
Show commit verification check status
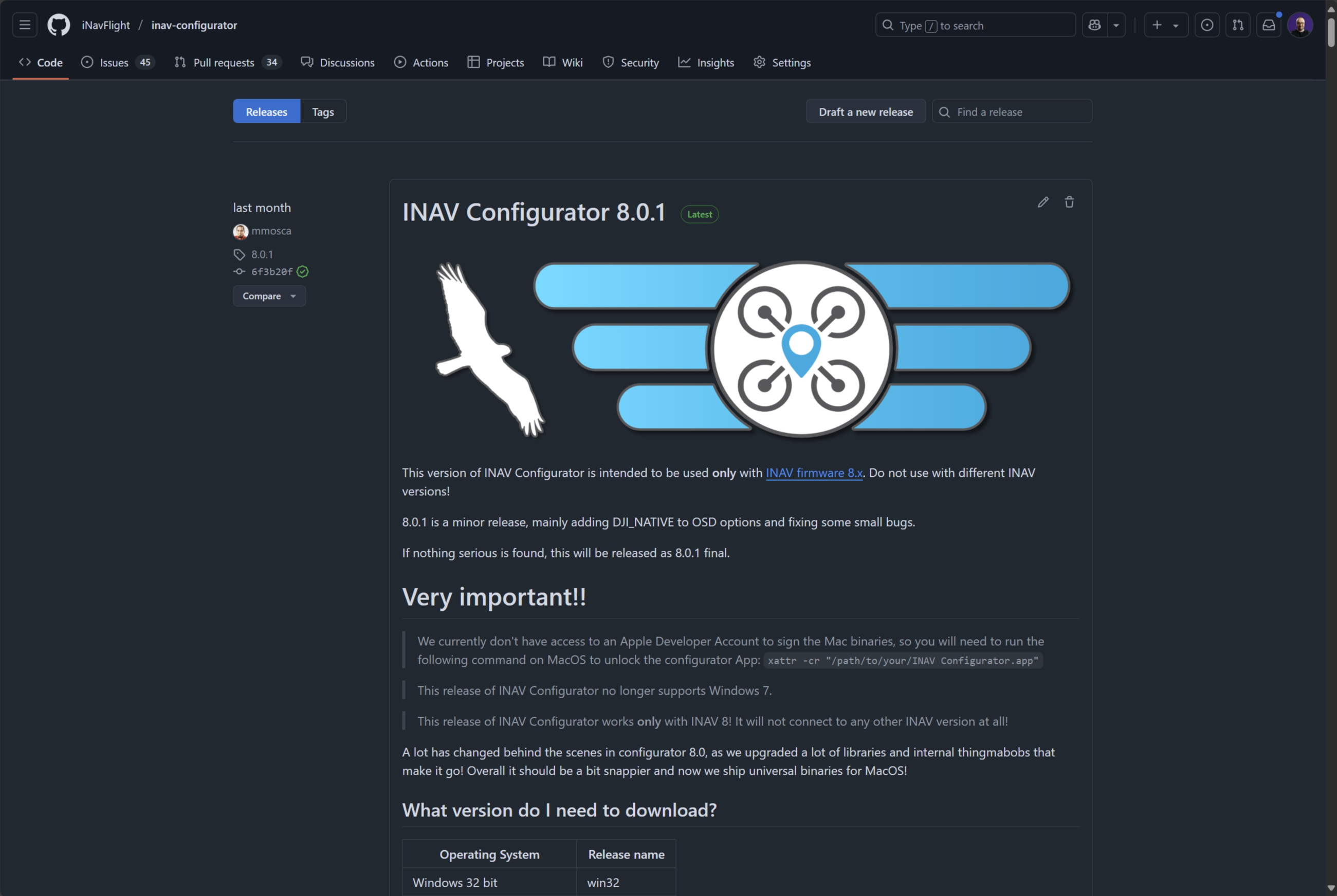302,271
